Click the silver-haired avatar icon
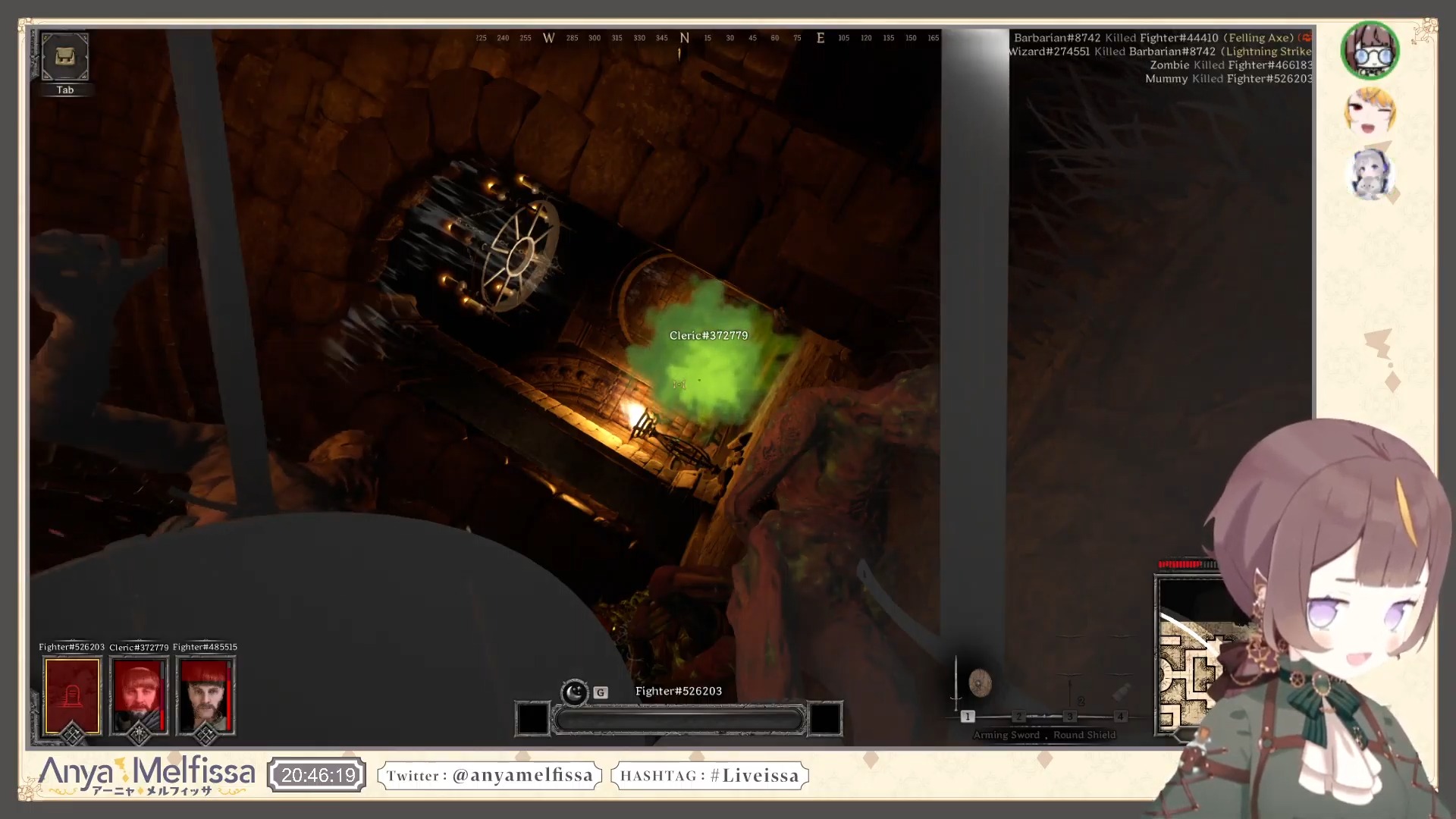Image resolution: width=1456 pixels, height=819 pixels. coord(1370,174)
